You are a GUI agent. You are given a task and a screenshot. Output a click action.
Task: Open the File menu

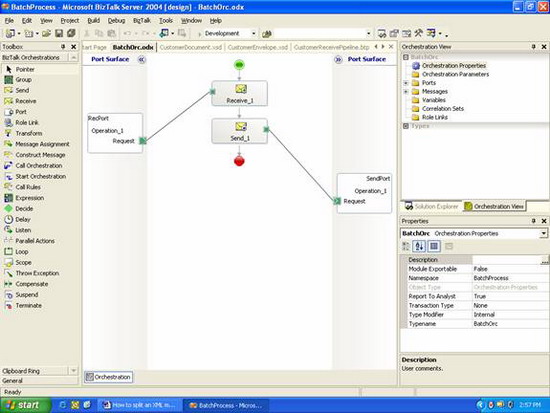tap(9, 21)
